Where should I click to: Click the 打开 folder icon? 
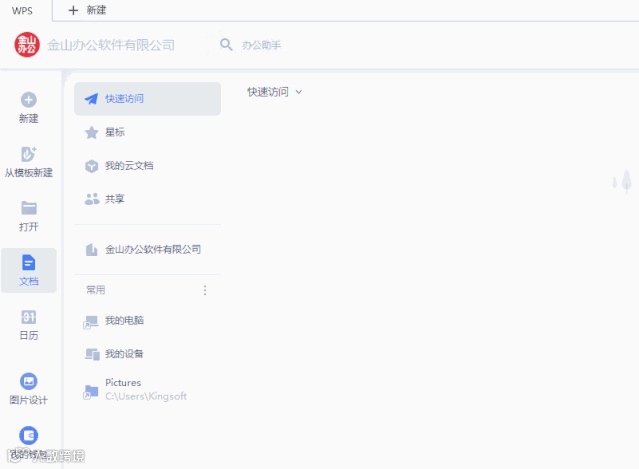(x=29, y=208)
